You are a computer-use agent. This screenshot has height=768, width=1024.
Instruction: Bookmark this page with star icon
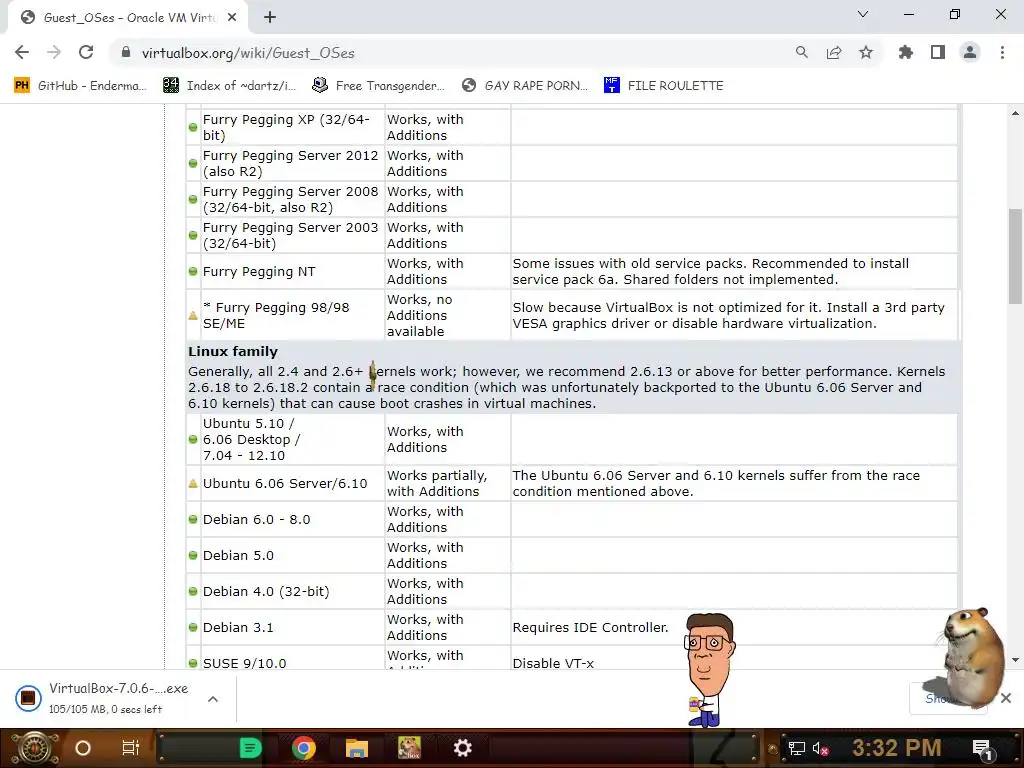(x=866, y=52)
